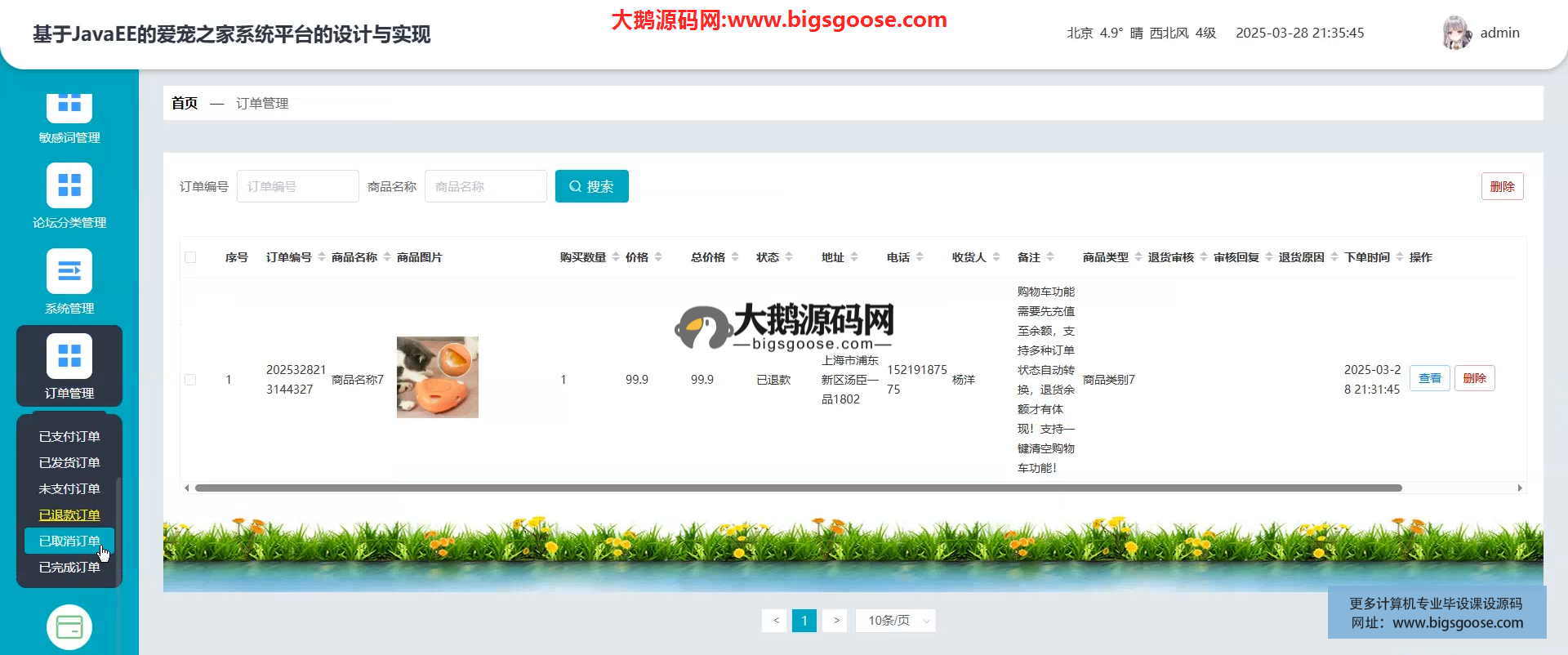This screenshot has height=655, width=1568.
Task: Click the 订单管理 grid icon
Action: point(69,356)
